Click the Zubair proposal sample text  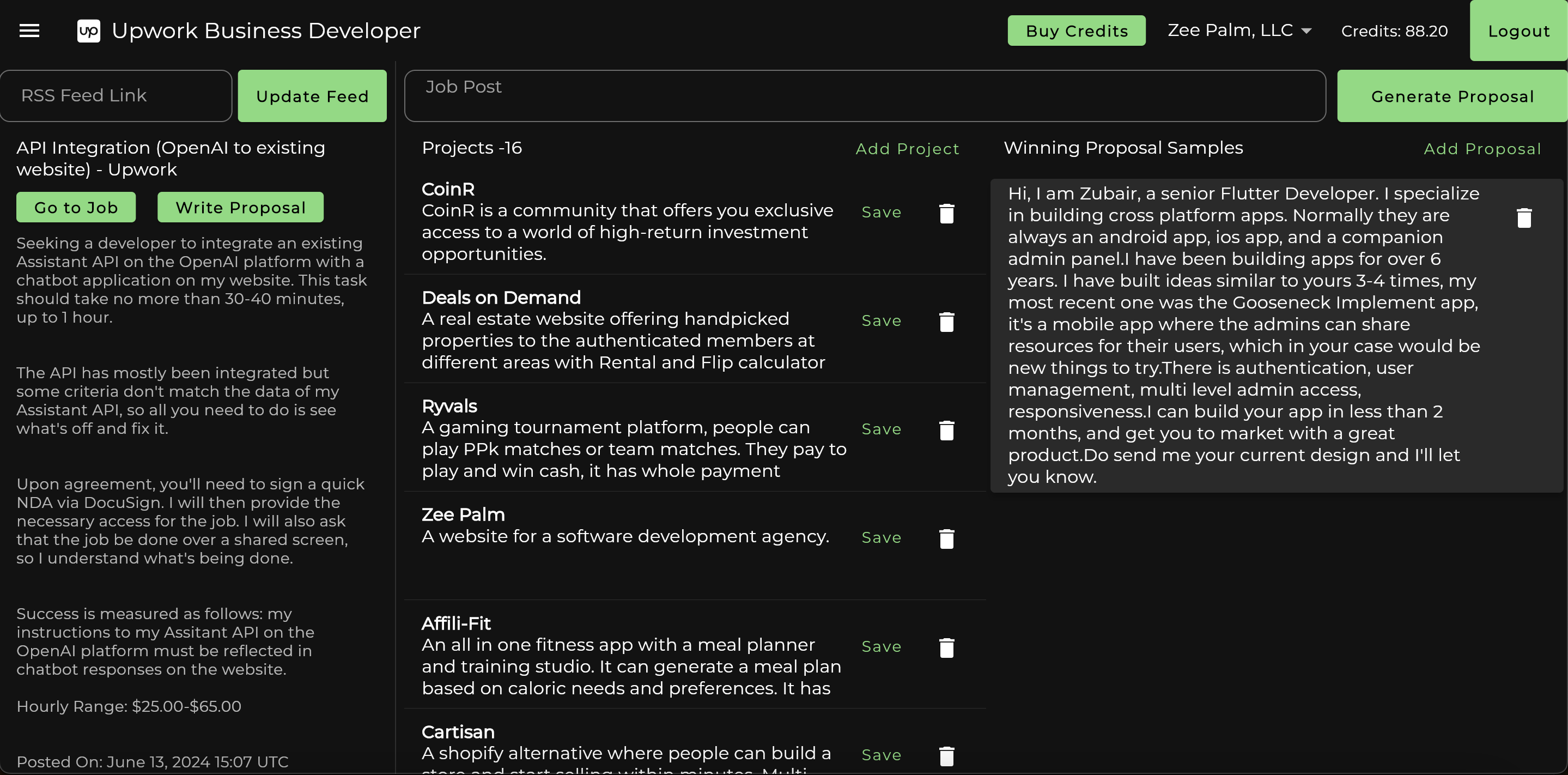click(1244, 335)
